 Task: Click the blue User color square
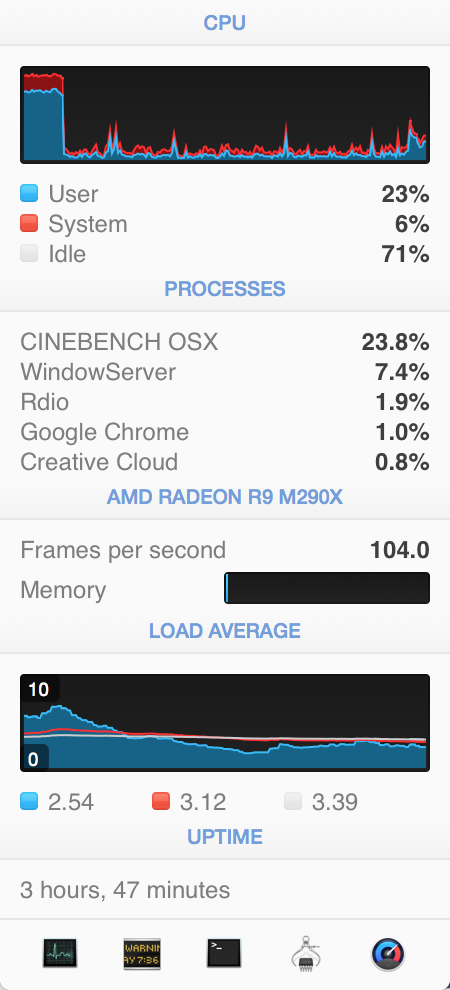pyautogui.click(x=29, y=193)
